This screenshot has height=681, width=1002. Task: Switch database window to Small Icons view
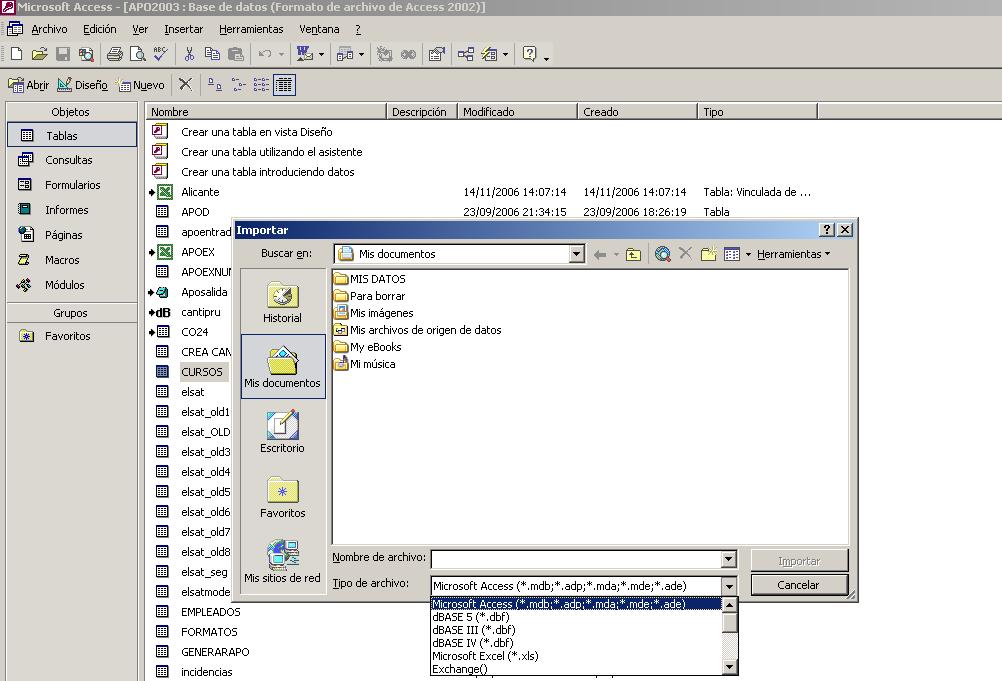238,84
